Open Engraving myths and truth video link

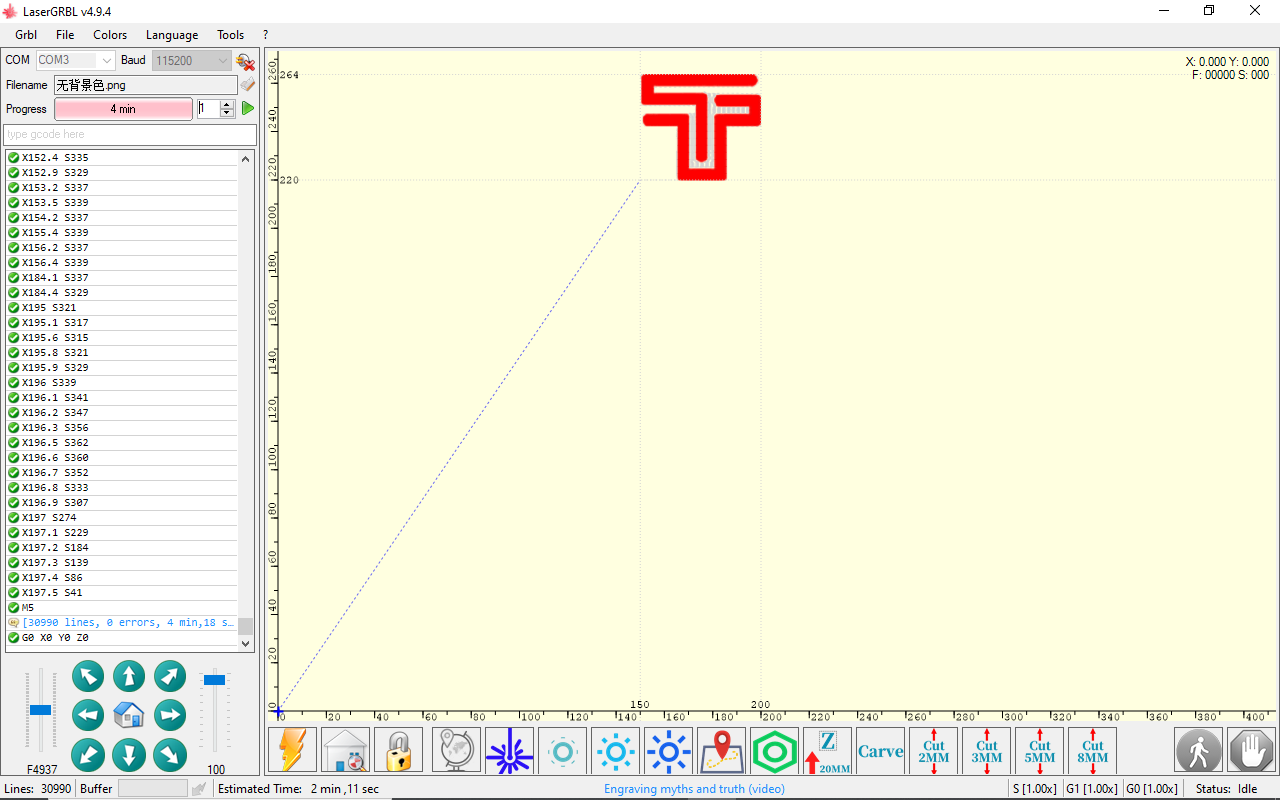(694, 789)
